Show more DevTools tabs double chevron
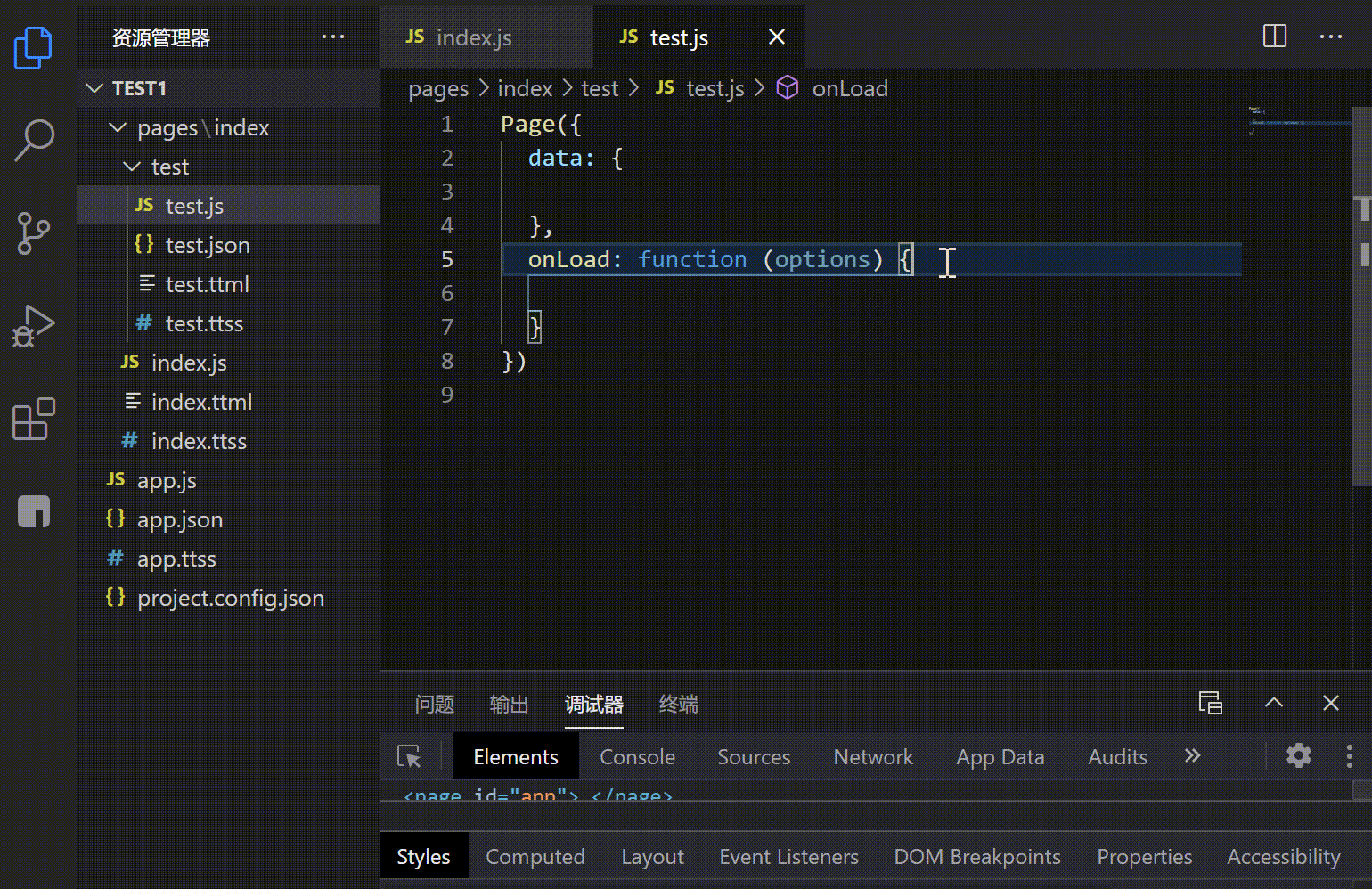The height and width of the screenshot is (889, 1372). click(x=1193, y=756)
